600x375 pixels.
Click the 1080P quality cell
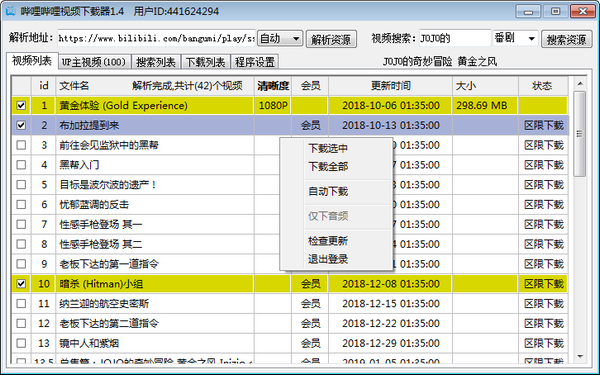click(x=273, y=106)
